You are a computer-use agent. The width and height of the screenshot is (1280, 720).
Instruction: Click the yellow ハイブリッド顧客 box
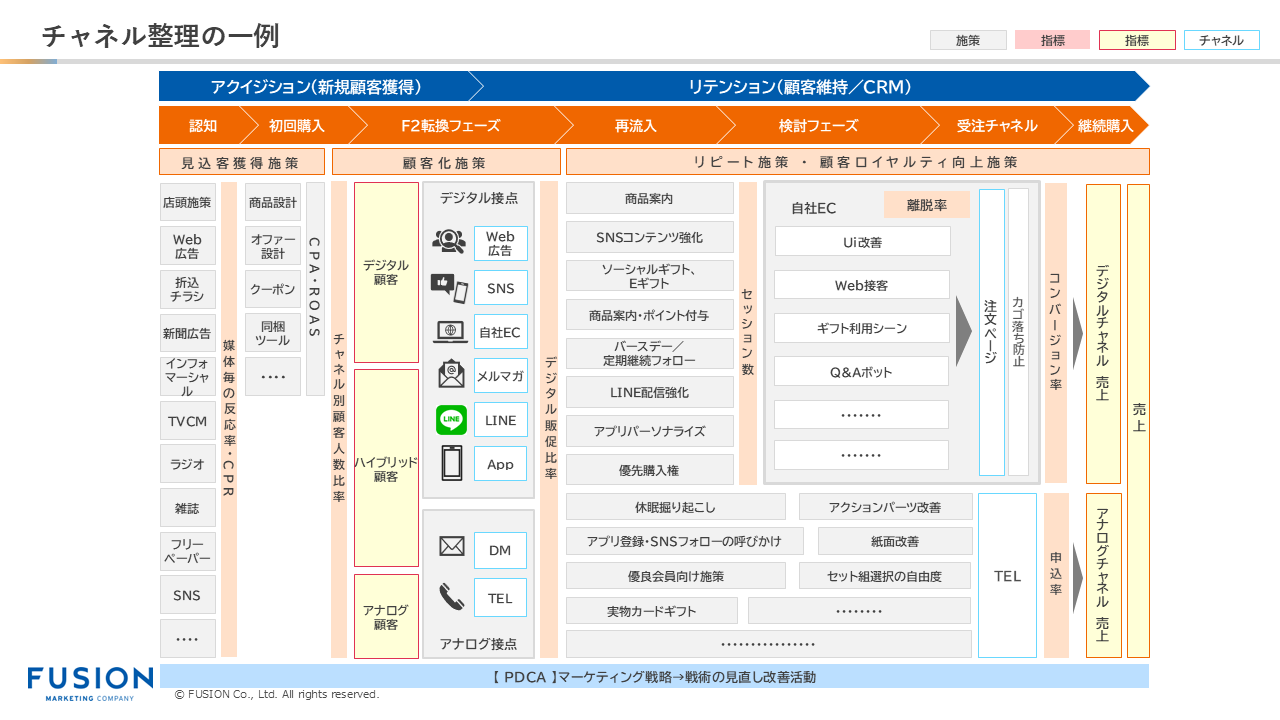[x=386, y=468]
